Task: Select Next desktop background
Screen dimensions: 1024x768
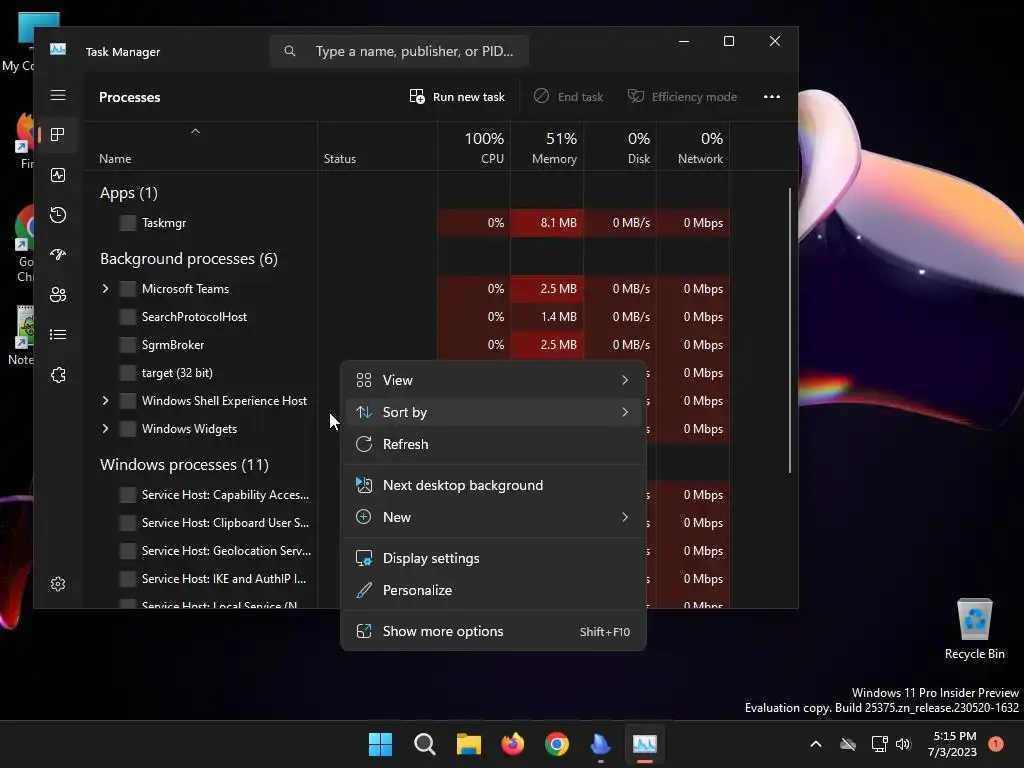Action: coord(493,485)
